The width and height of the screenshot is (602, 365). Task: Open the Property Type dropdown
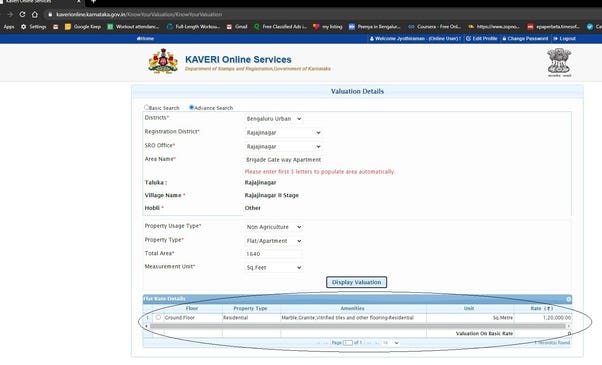click(x=274, y=241)
